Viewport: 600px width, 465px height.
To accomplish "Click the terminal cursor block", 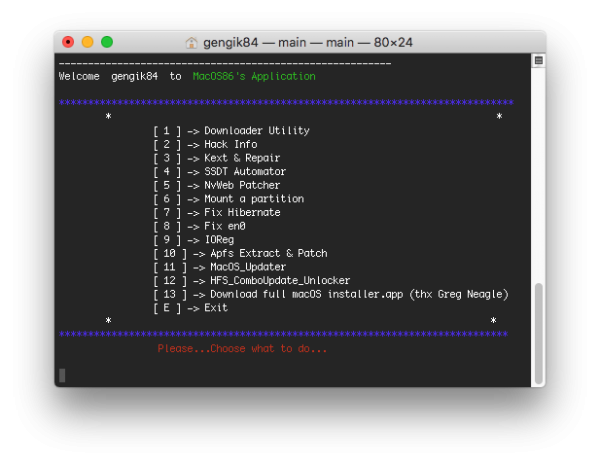I will point(62,375).
